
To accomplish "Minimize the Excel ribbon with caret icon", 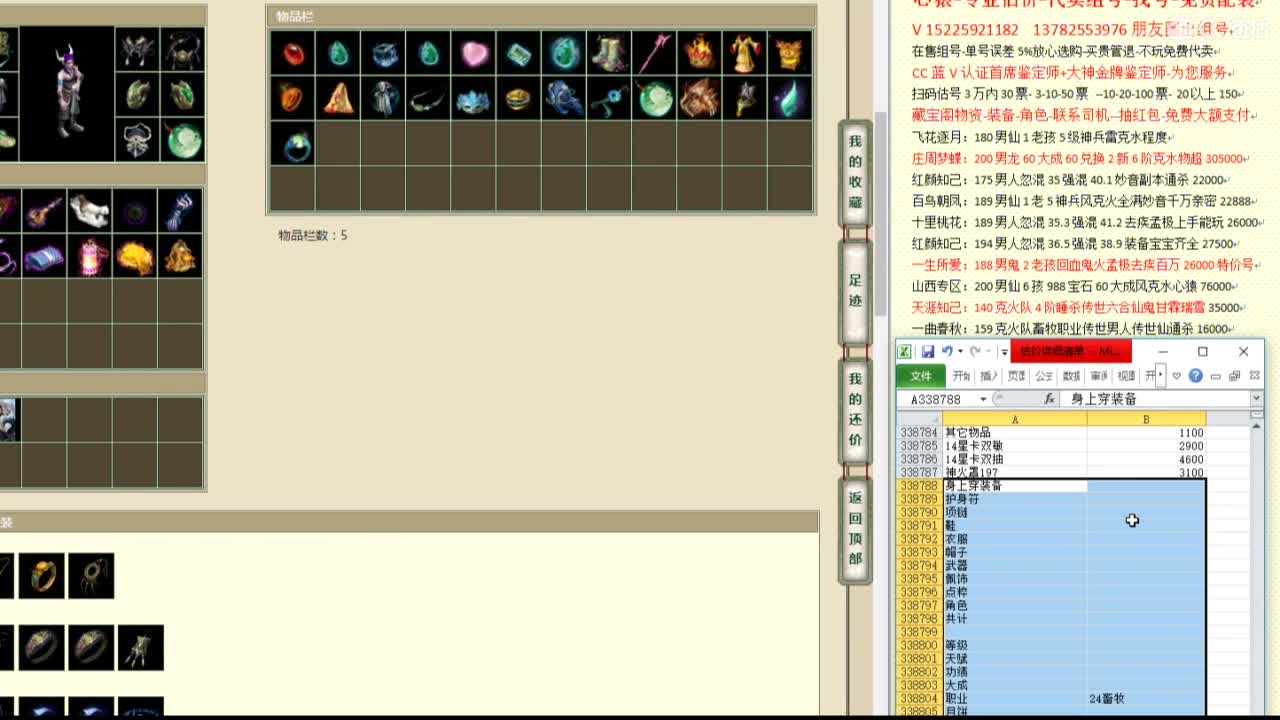I will (x=1176, y=376).
